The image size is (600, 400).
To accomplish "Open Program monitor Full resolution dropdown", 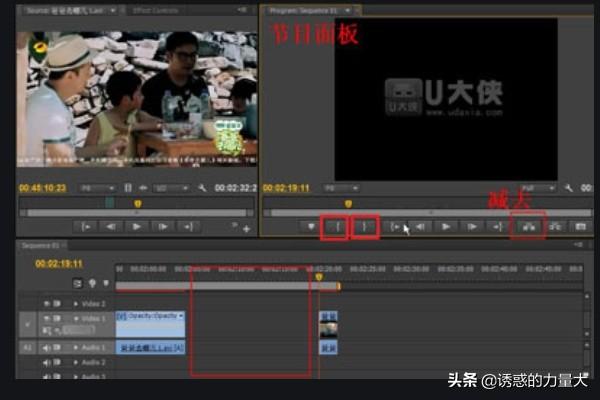I will pyautogui.click(x=538, y=188).
